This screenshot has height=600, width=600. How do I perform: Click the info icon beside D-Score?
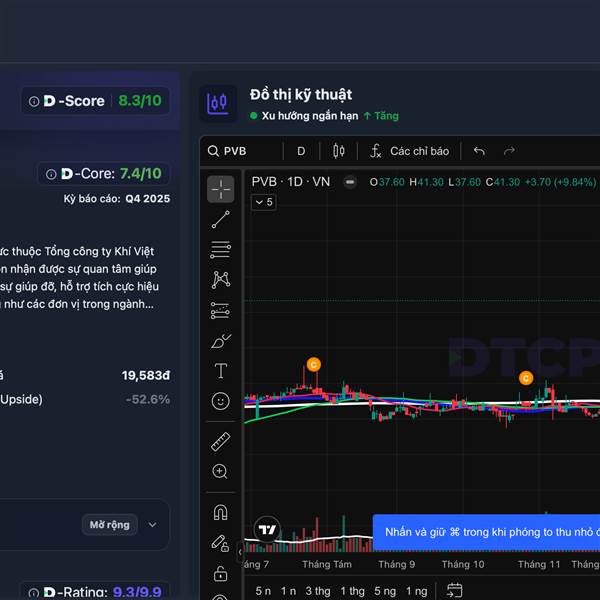(x=34, y=101)
